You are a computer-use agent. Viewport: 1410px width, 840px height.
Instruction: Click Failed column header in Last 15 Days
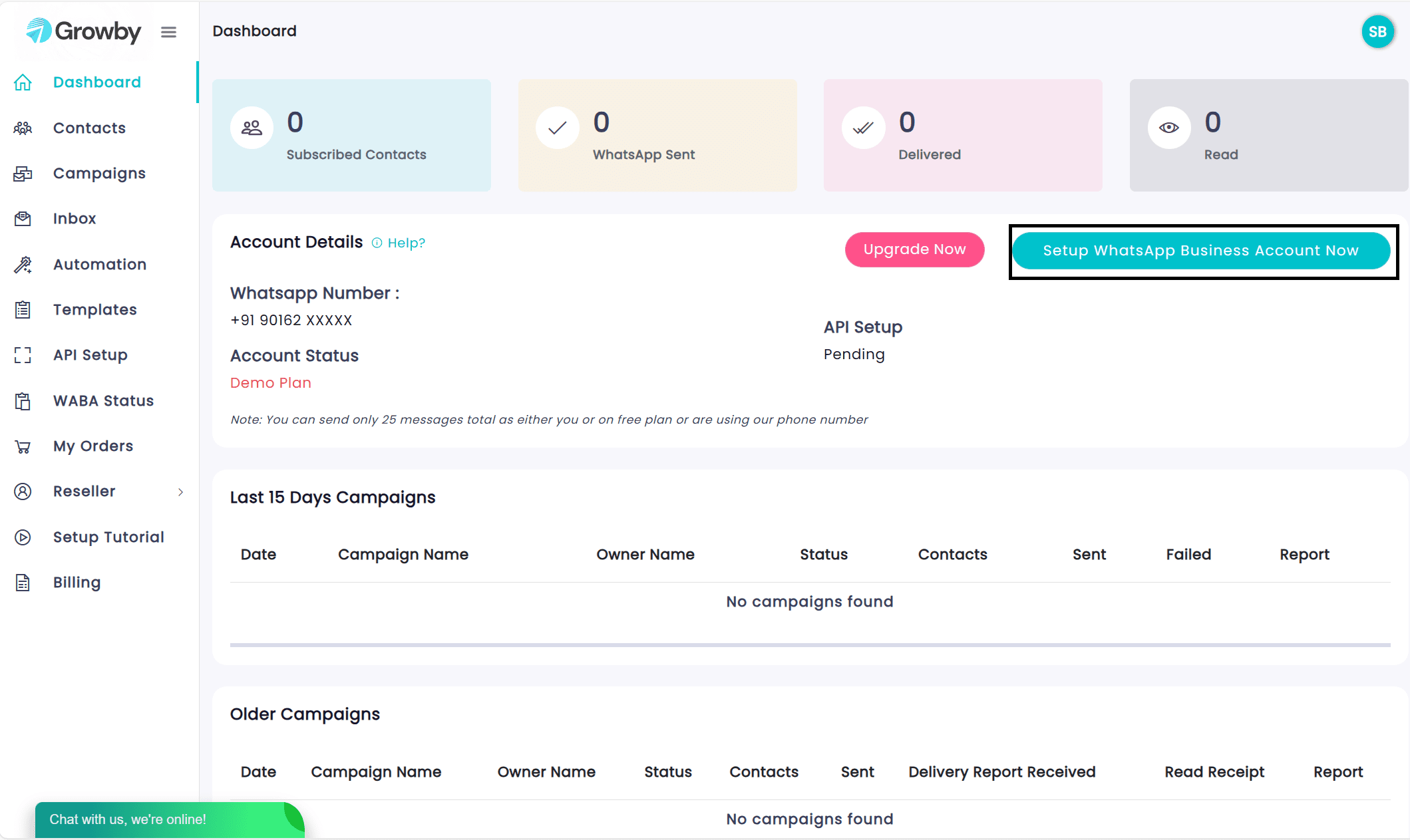pos(1188,555)
